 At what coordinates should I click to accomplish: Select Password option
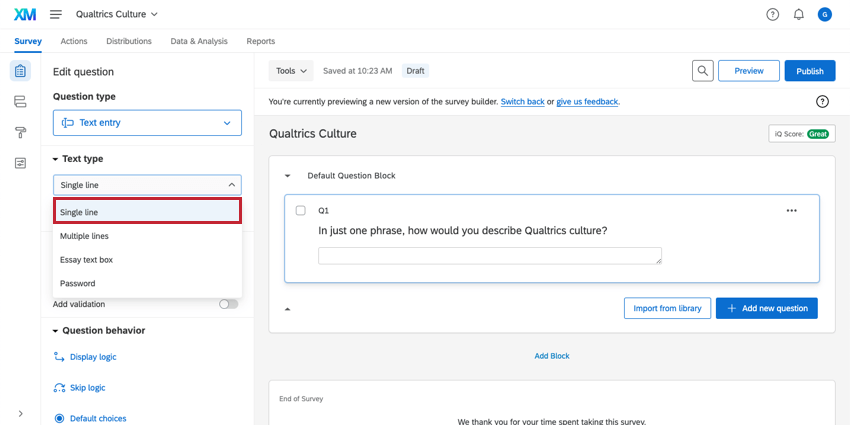(147, 284)
